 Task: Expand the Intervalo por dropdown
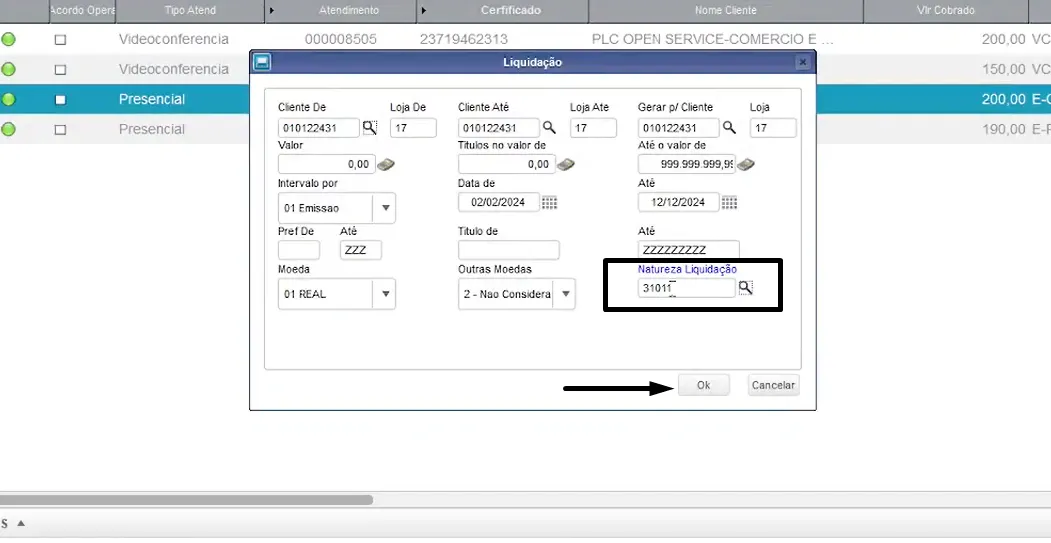(385, 208)
